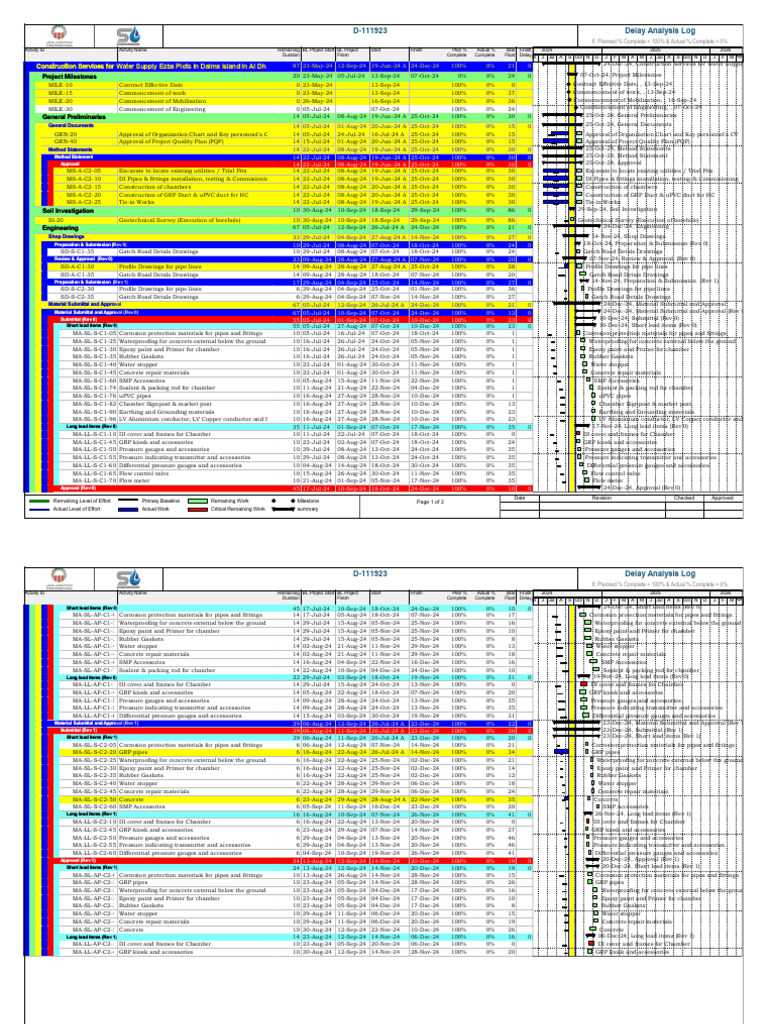
Task: Click the 'Revision' header in footer block
Action: click(601, 498)
